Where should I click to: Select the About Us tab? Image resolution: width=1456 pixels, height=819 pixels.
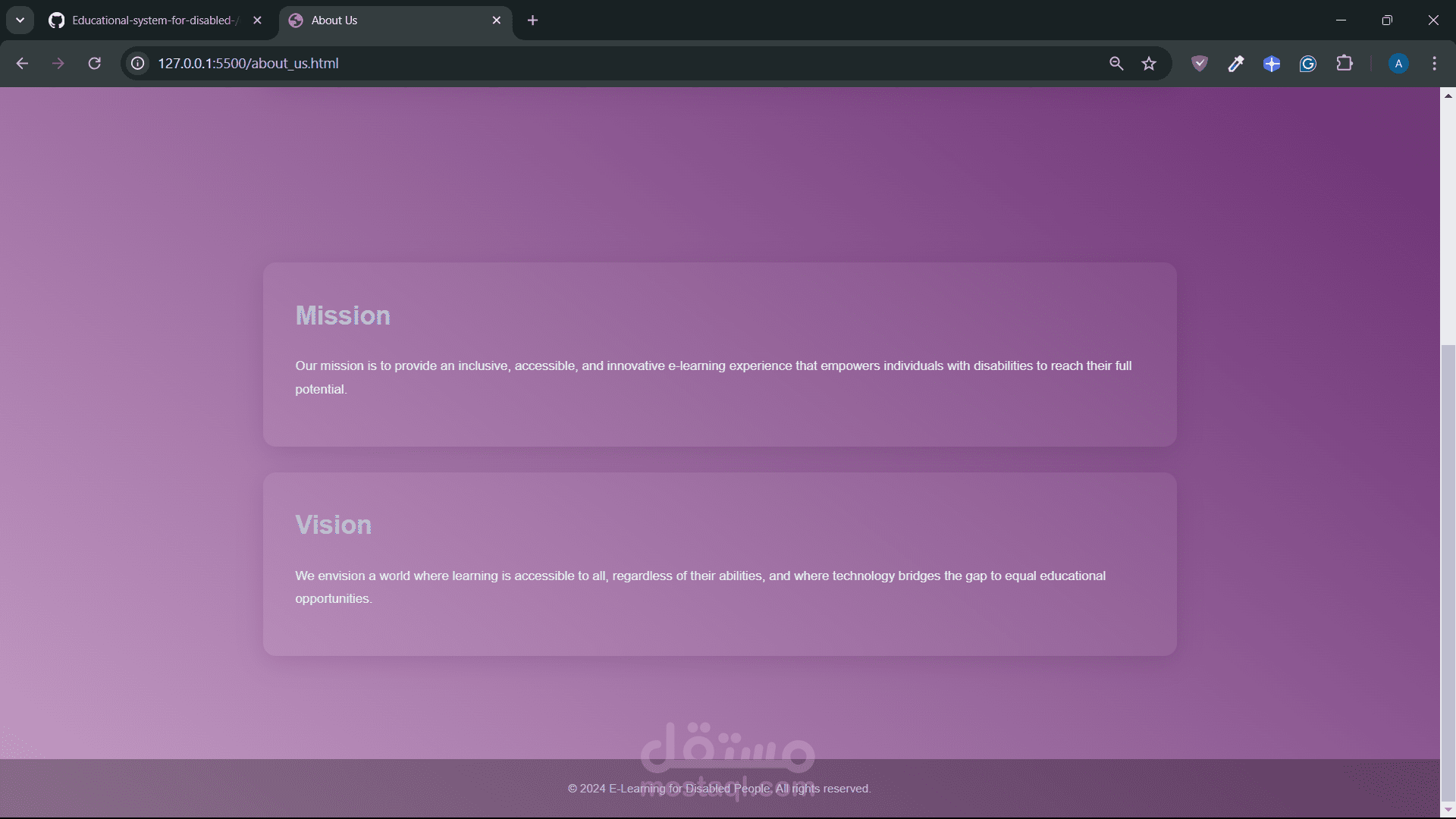pyautogui.click(x=387, y=20)
